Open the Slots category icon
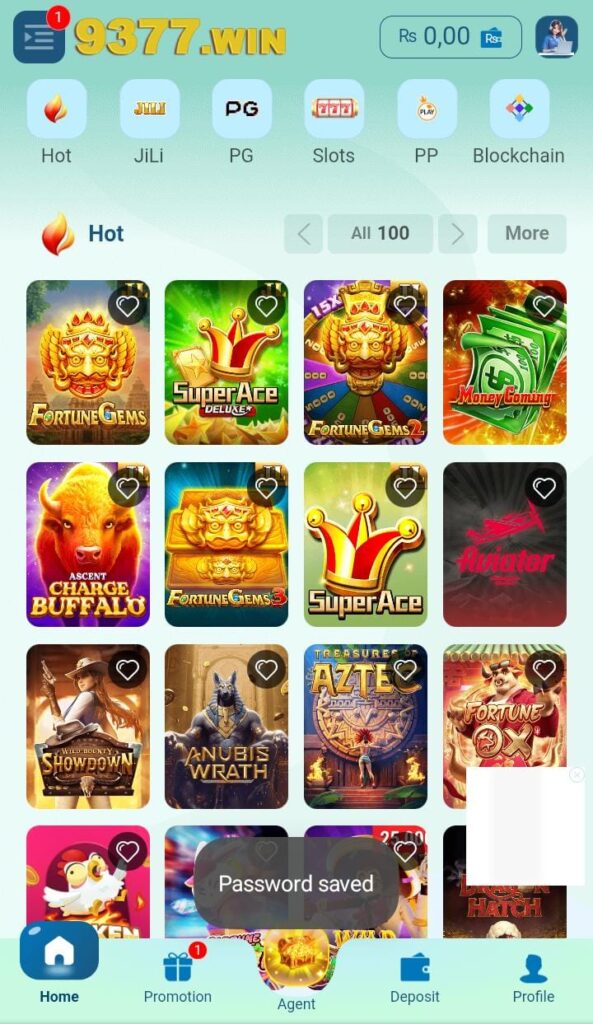The height and width of the screenshot is (1024, 593). click(x=334, y=108)
